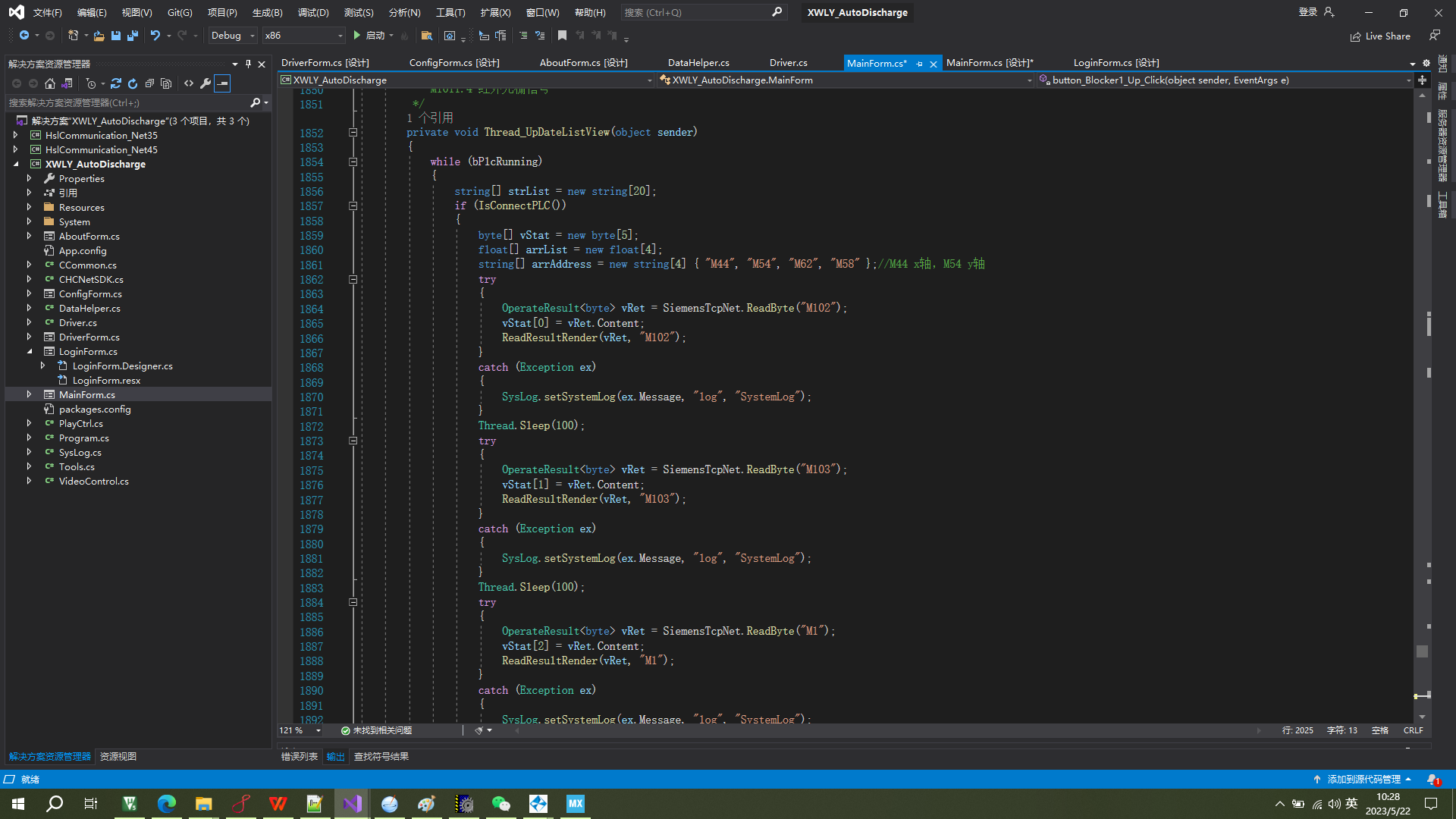Click 添加到源代码管理 in the status bar
The width and height of the screenshot is (1456, 819).
[1363, 780]
